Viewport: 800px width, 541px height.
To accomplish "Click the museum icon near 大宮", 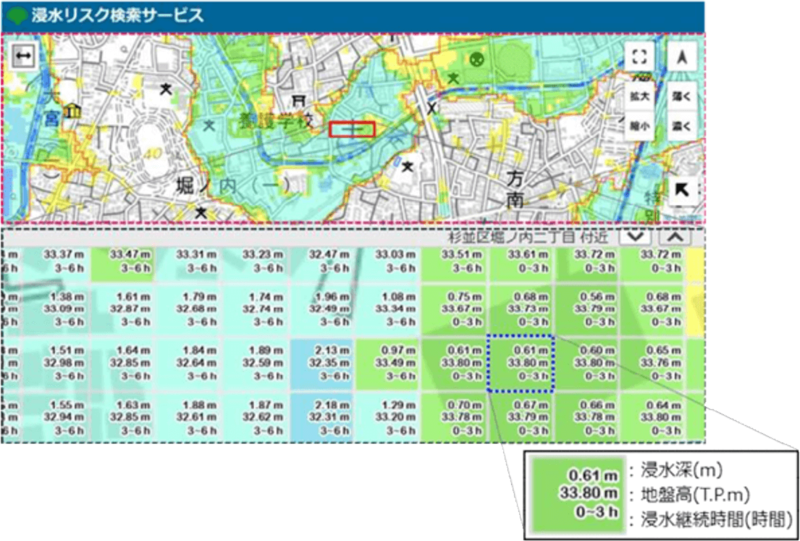I will tap(73, 112).
